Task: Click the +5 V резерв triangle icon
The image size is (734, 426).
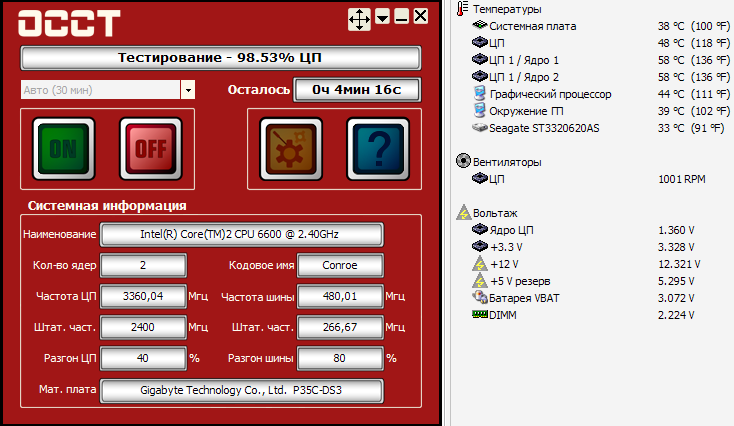Action: [x=480, y=280]
